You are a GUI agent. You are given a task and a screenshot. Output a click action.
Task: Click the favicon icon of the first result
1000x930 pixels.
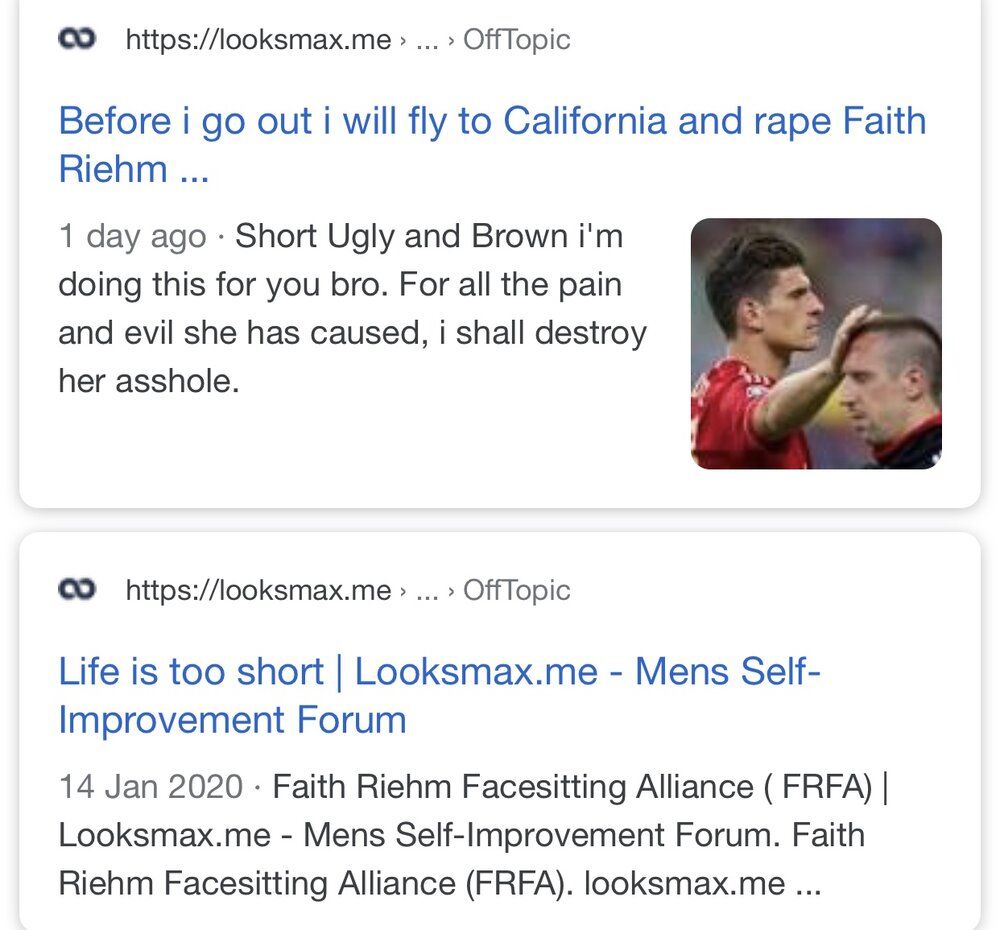pos(76,39)
